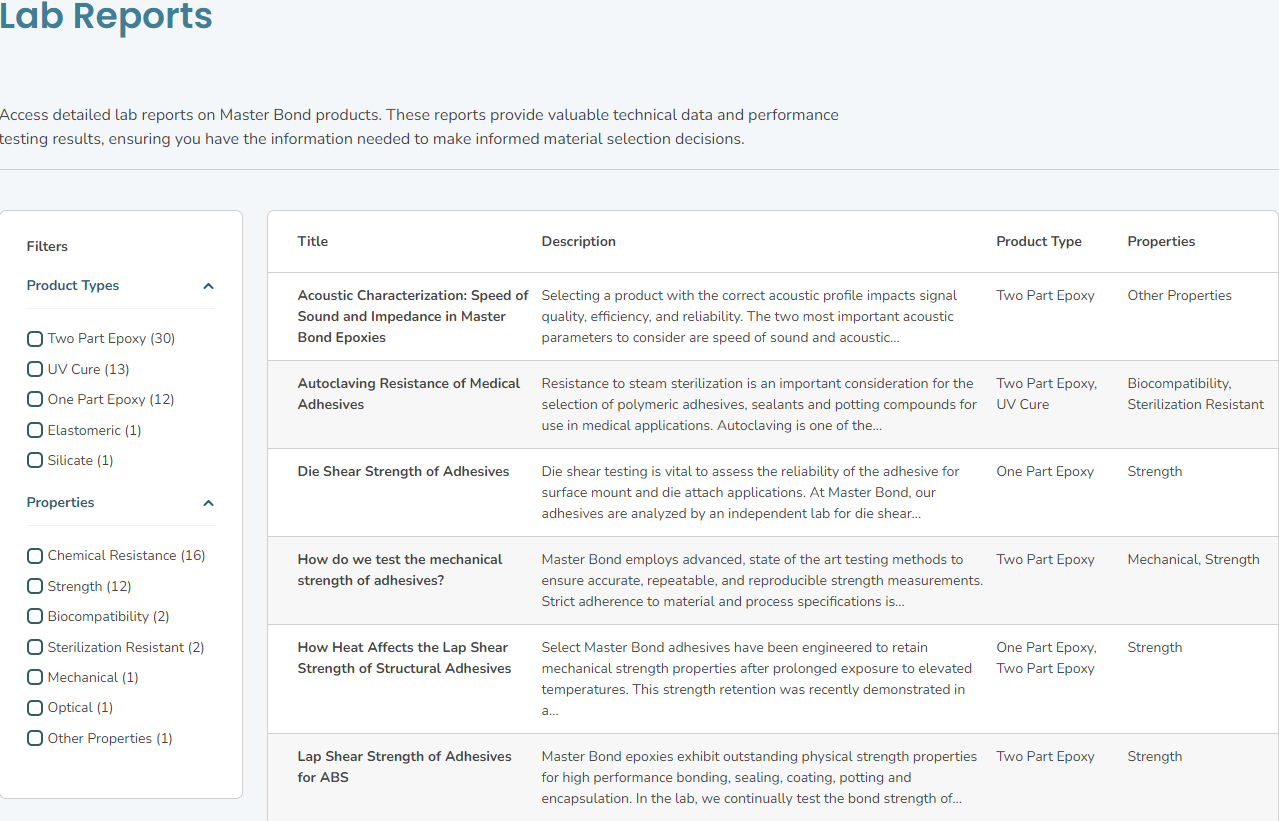The width and height of the screenshot is (1279, 821).
Task: Click the Title column header
Action: 312,241
